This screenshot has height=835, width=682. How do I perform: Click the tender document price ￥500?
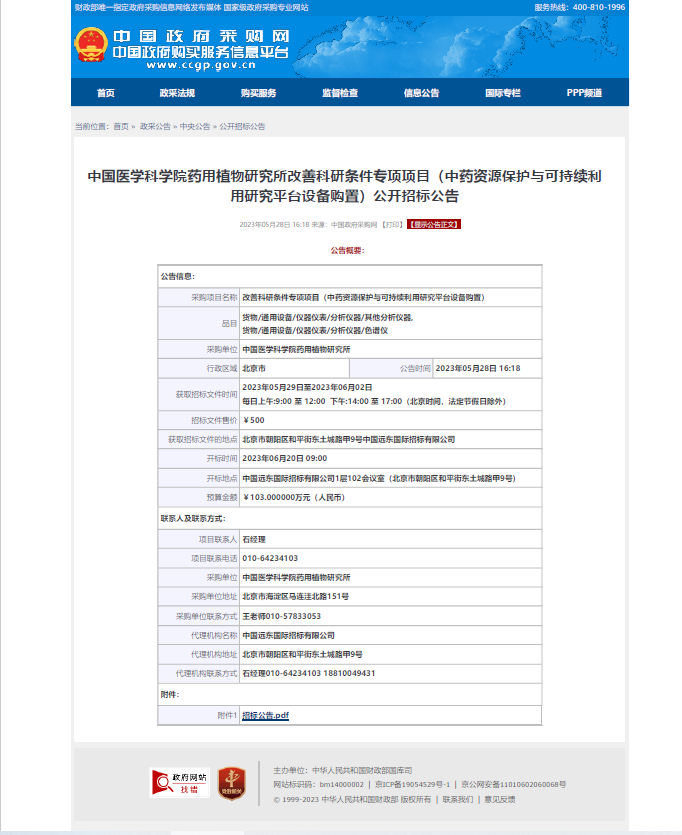point(253,420)
